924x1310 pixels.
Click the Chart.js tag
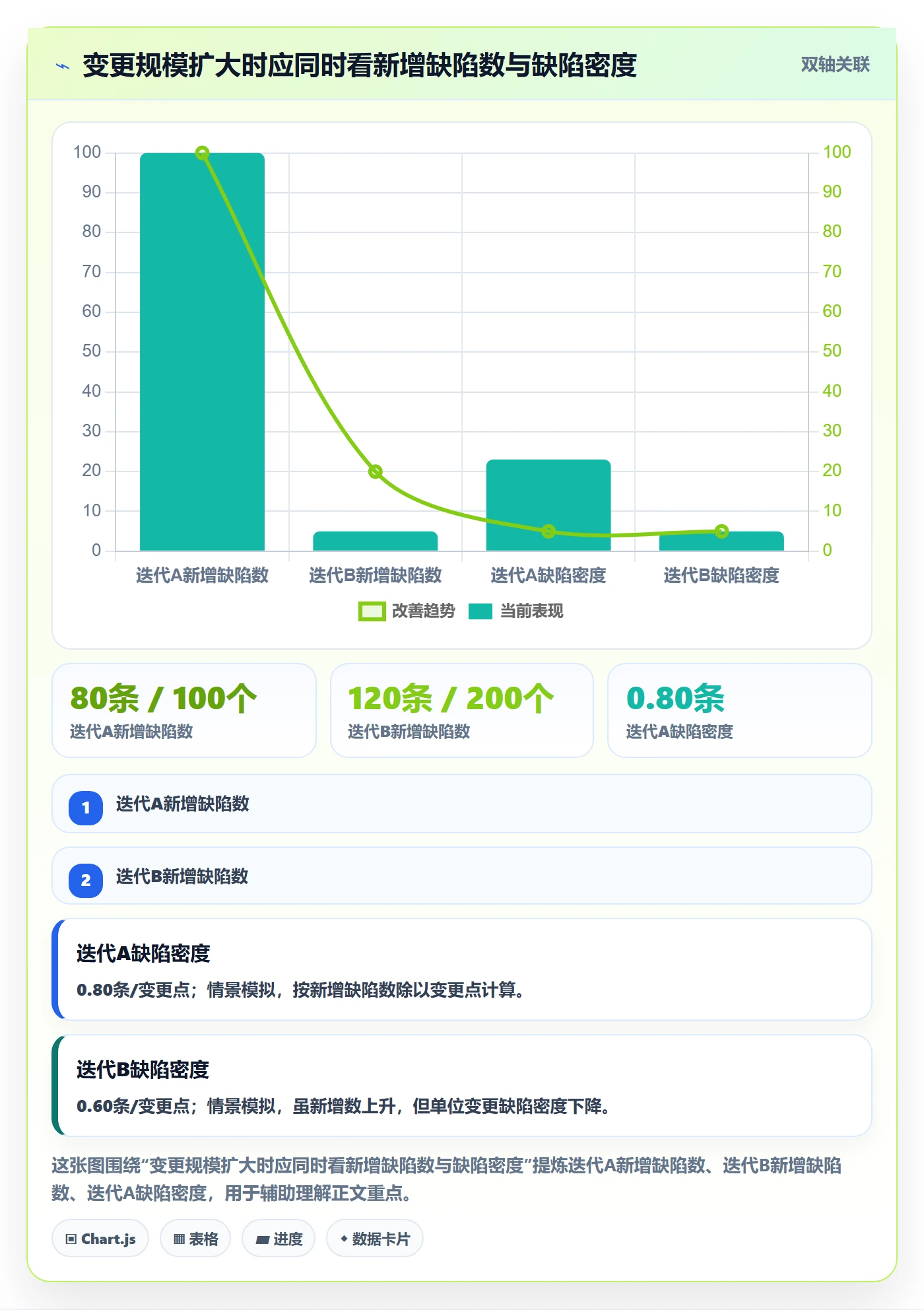pos(100,1239)
